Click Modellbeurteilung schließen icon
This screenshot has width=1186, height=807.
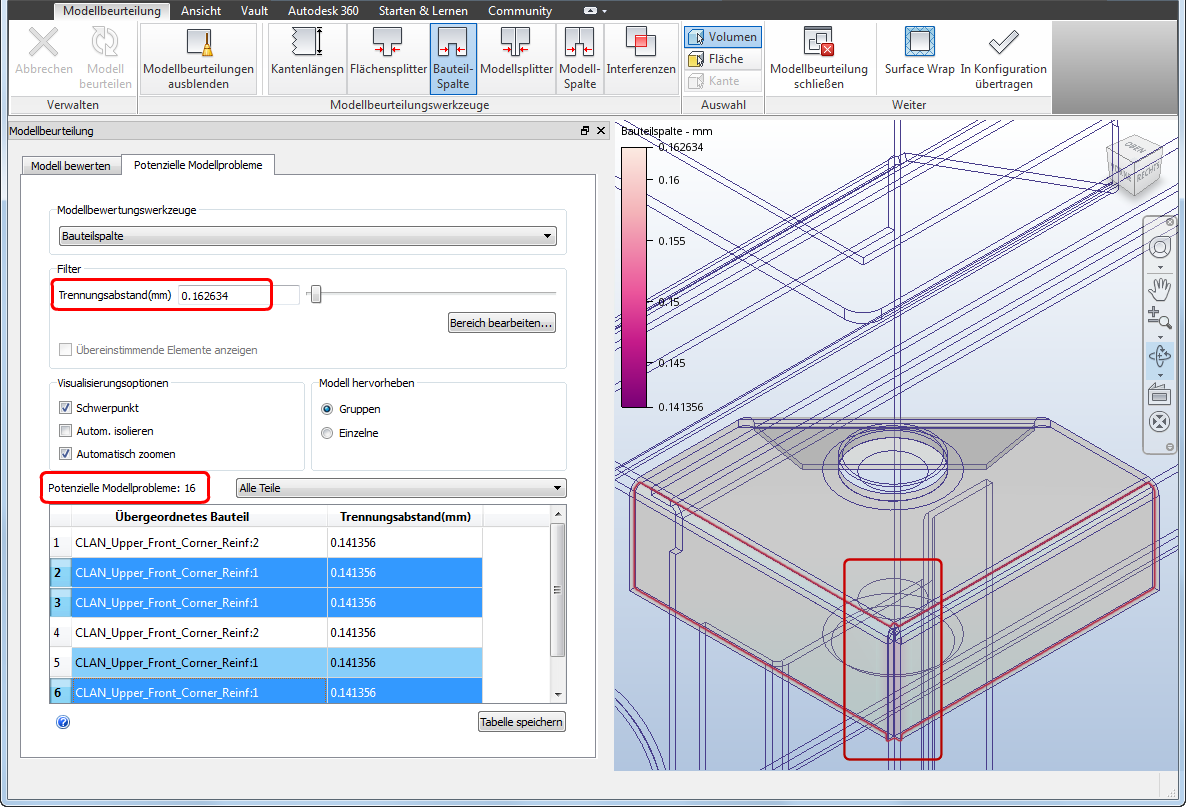pos(818,42)
